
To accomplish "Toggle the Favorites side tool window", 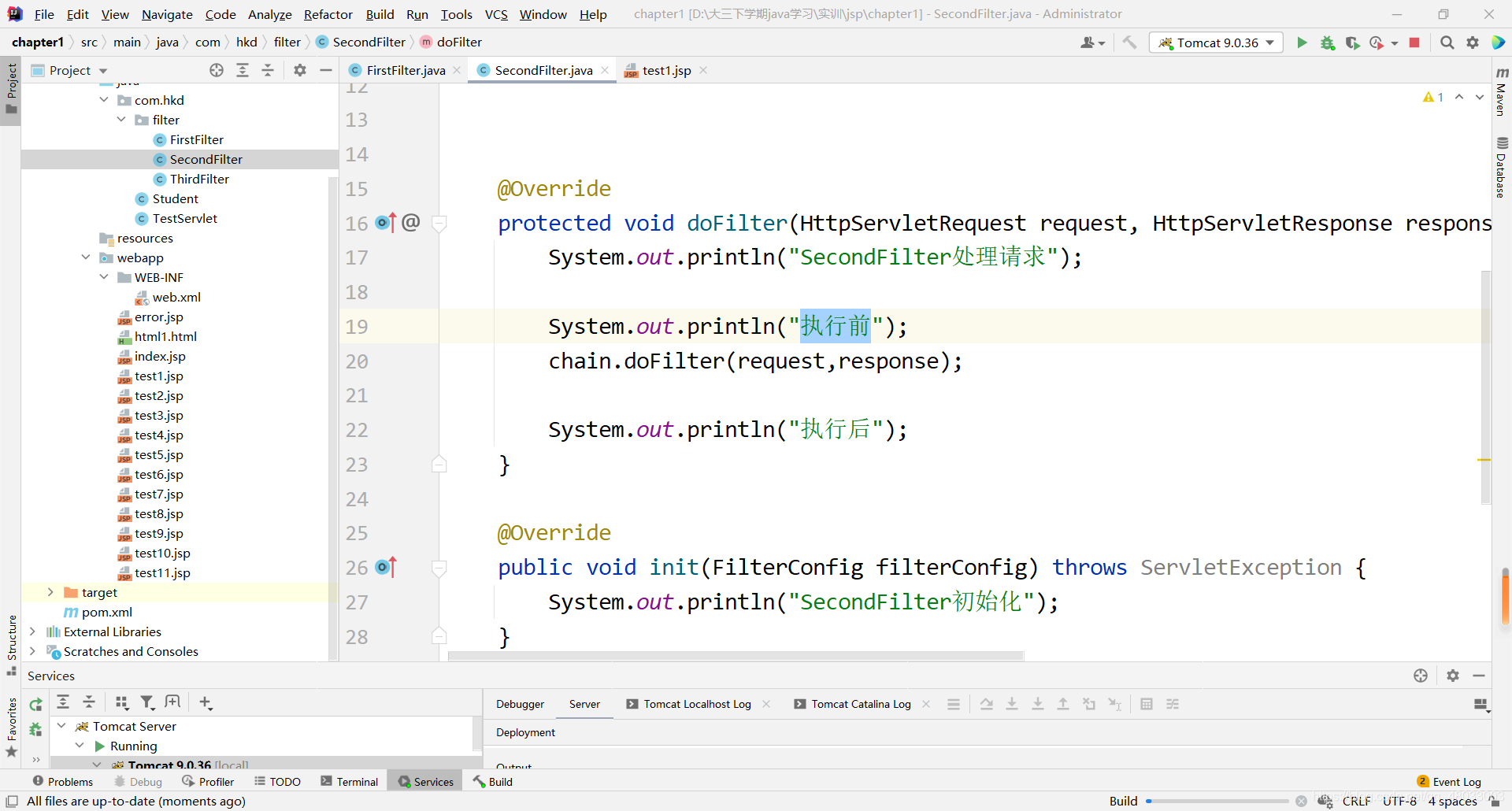I will (x=11, y=728).
